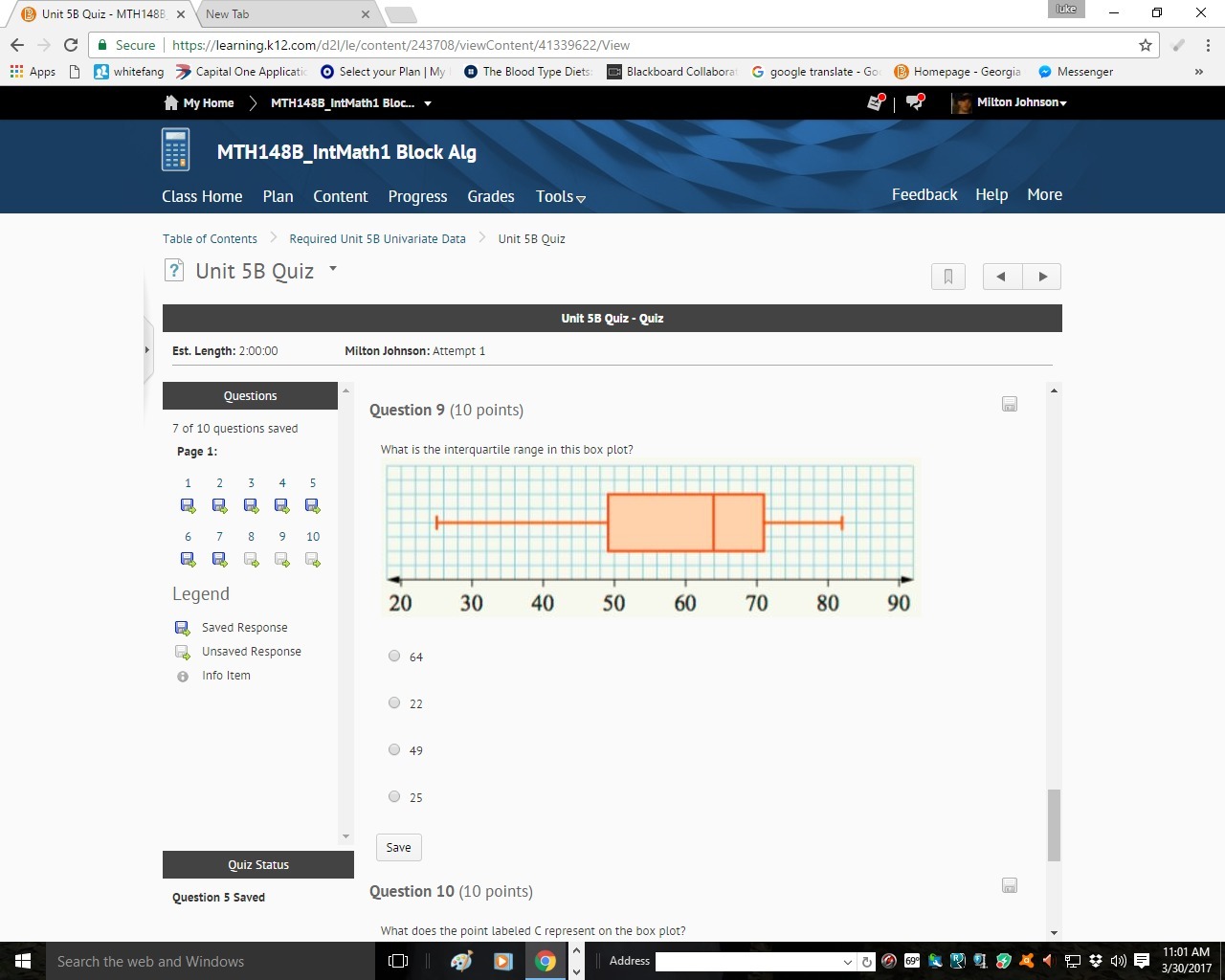Open the Table of Contents breadcrumb
1225x980 pixels.
(x=210, y=239)
